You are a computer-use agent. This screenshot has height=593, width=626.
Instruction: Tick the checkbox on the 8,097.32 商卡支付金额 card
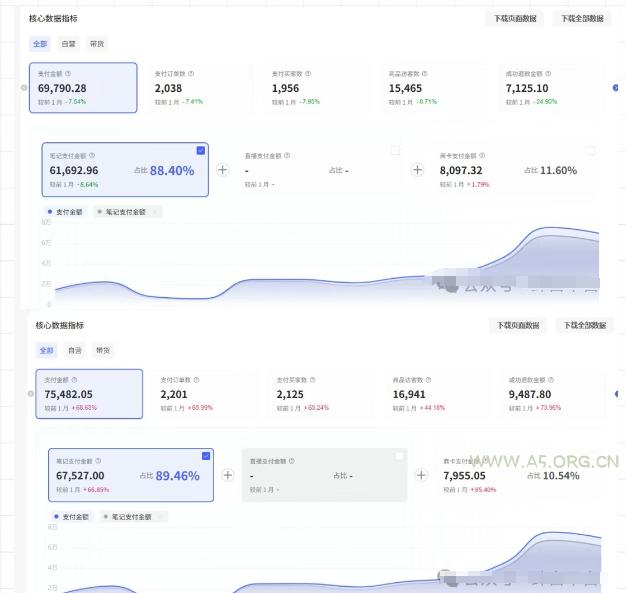click(x=590, y=150)
